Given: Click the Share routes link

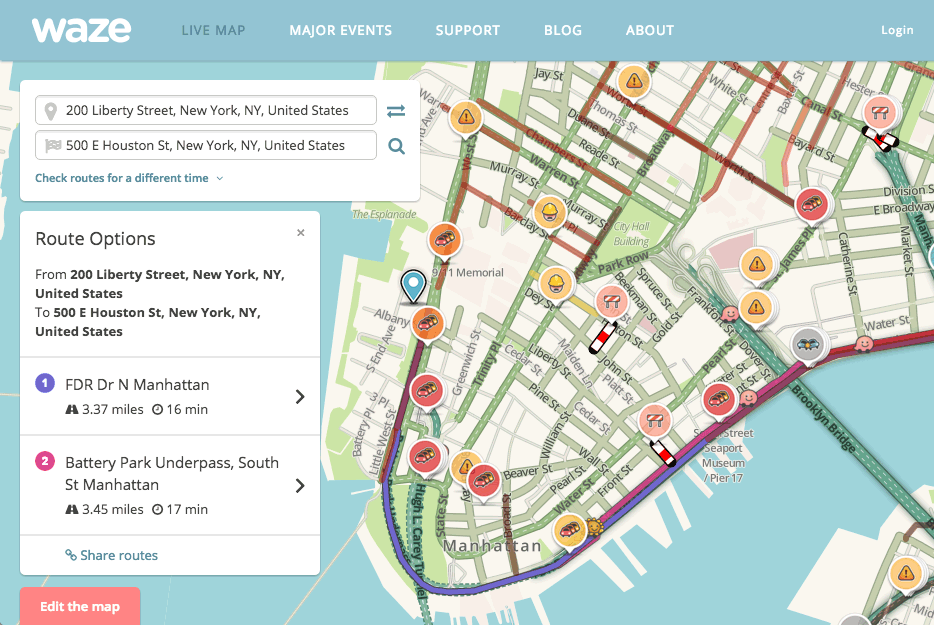Looking at the screenshot, I should tap(112, 555).
